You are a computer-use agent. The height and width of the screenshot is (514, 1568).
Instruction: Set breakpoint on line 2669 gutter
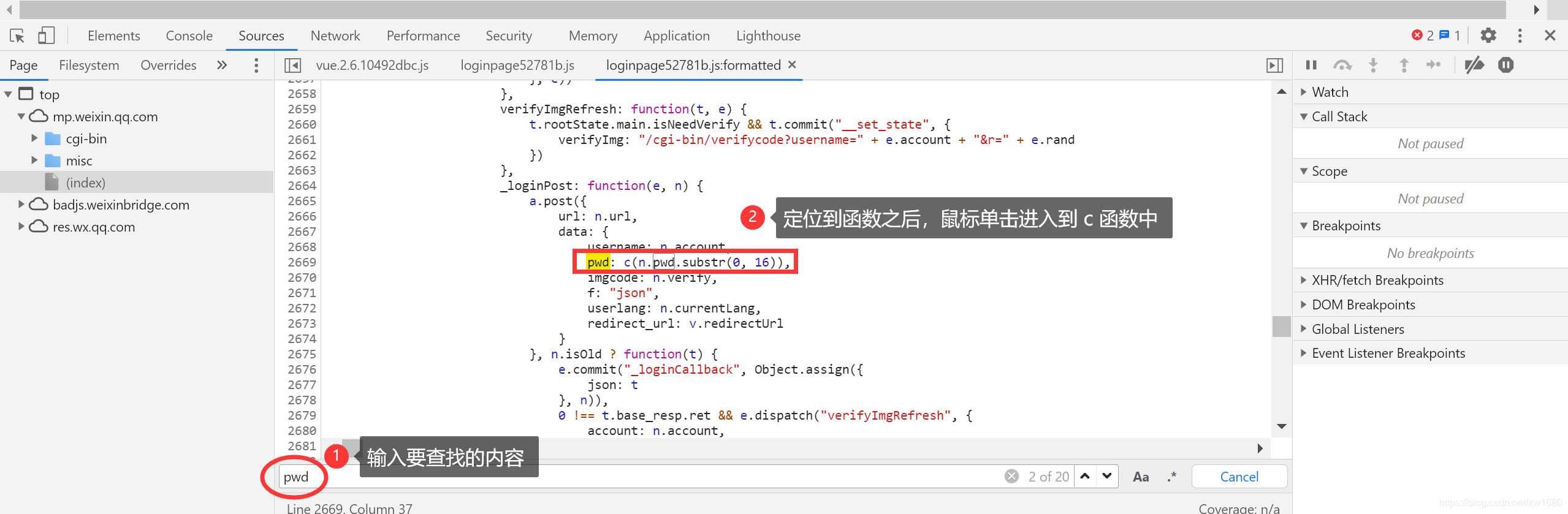tap(302, 262)
